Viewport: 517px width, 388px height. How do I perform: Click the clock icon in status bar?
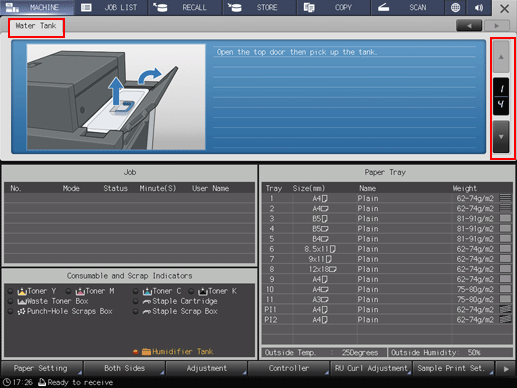click(7, 382)
